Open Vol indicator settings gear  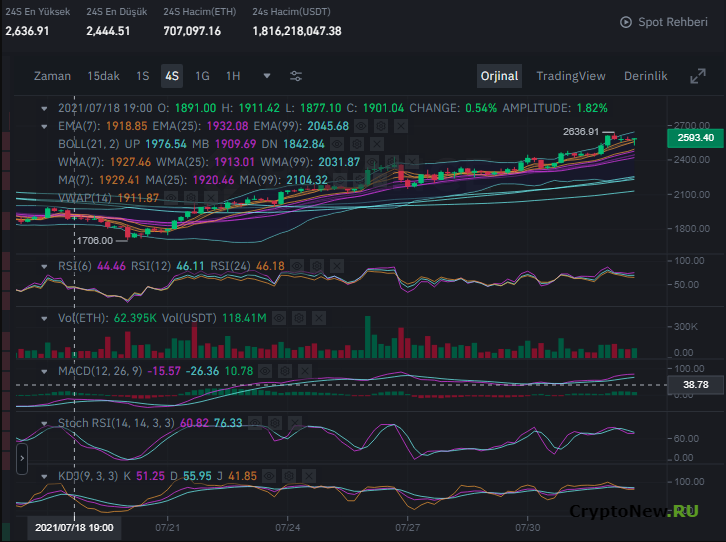(x=299, y=318)
